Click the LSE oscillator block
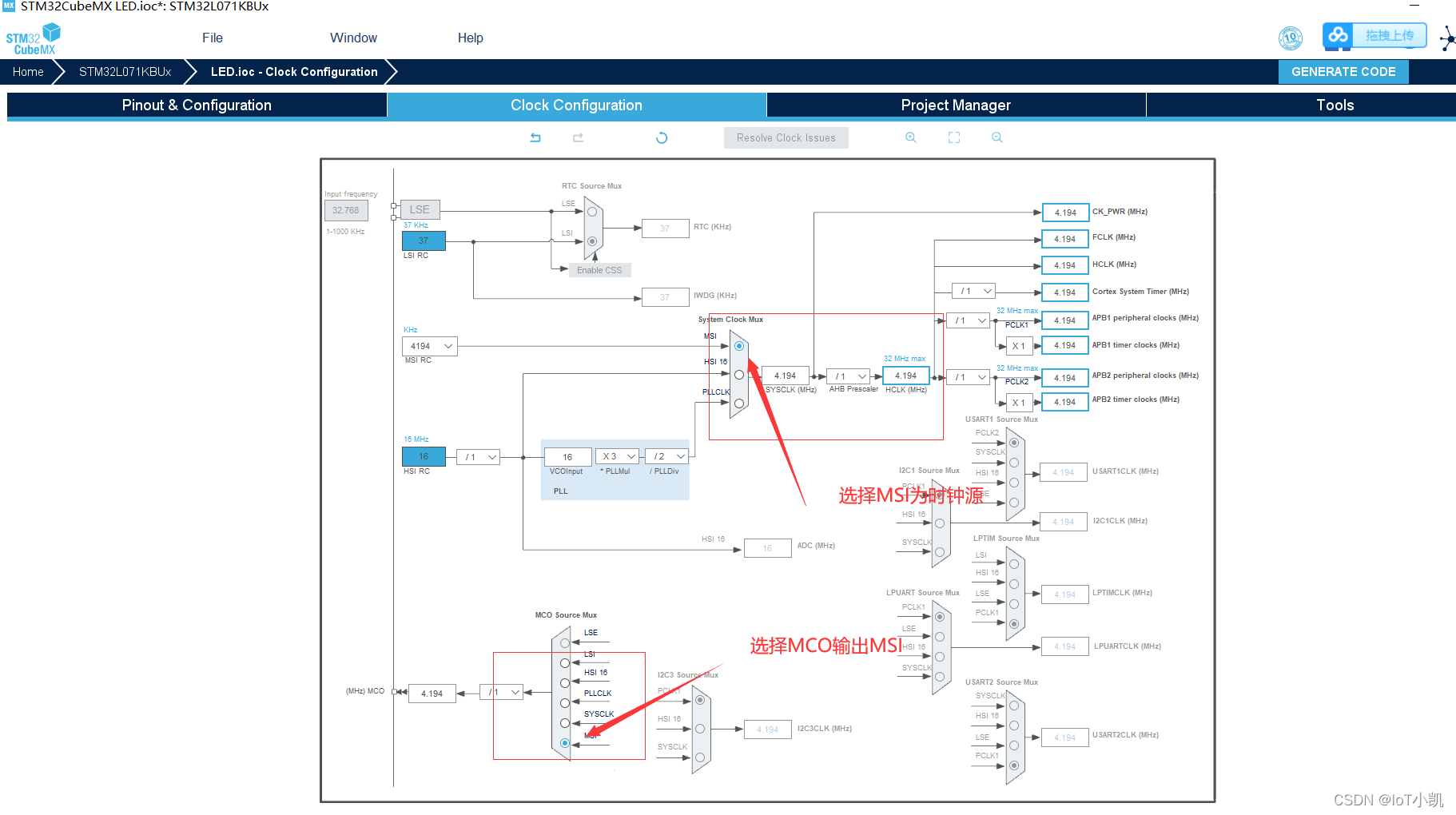 click(420, 209)
